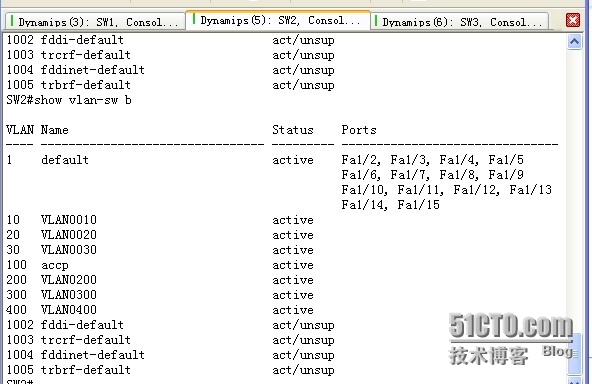
Task: Click the 'VLAN0030' name
Action: pyautogui.click(x=69, y=250)
